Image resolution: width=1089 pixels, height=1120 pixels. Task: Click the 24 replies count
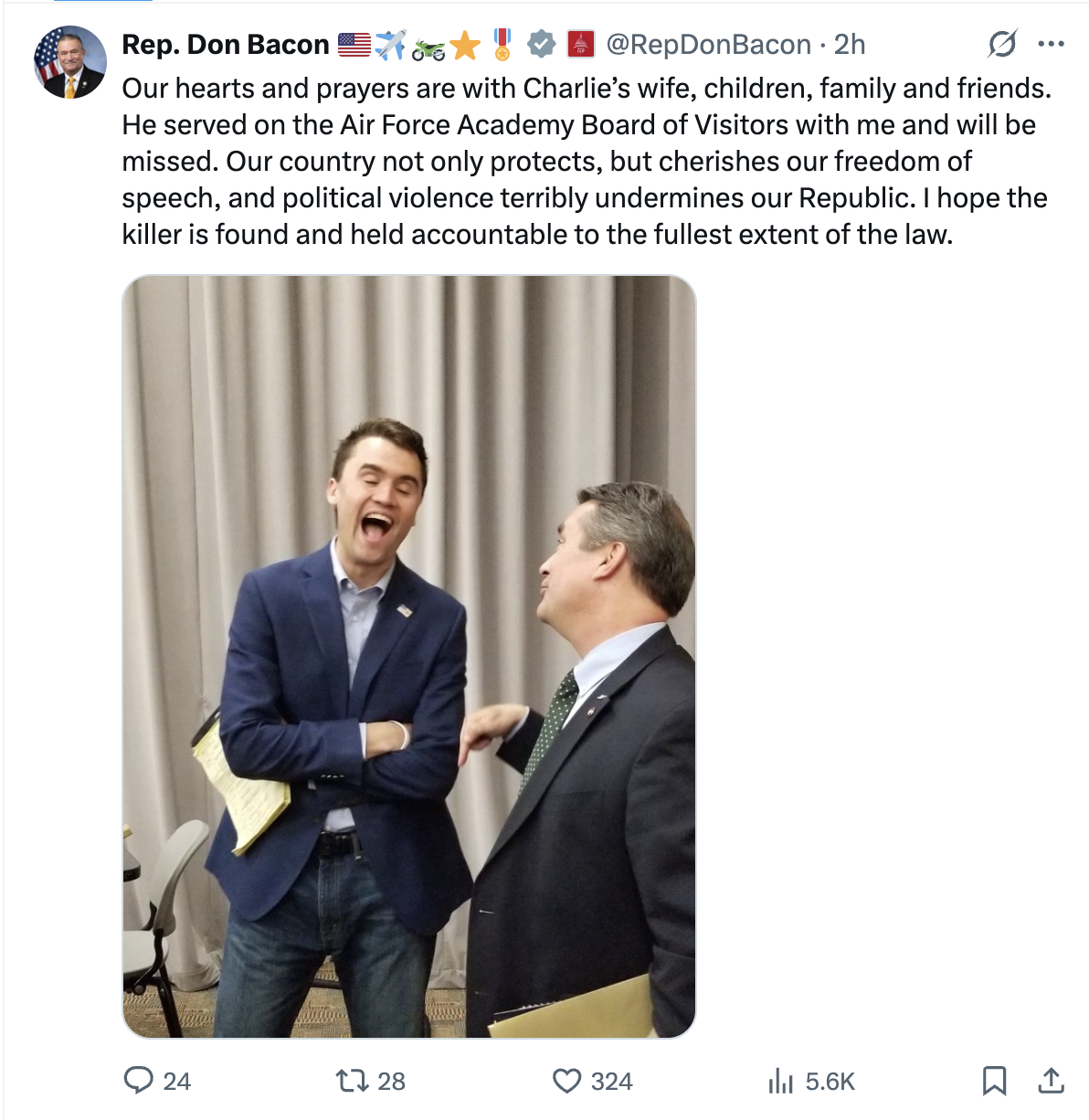coord(176,1082)
